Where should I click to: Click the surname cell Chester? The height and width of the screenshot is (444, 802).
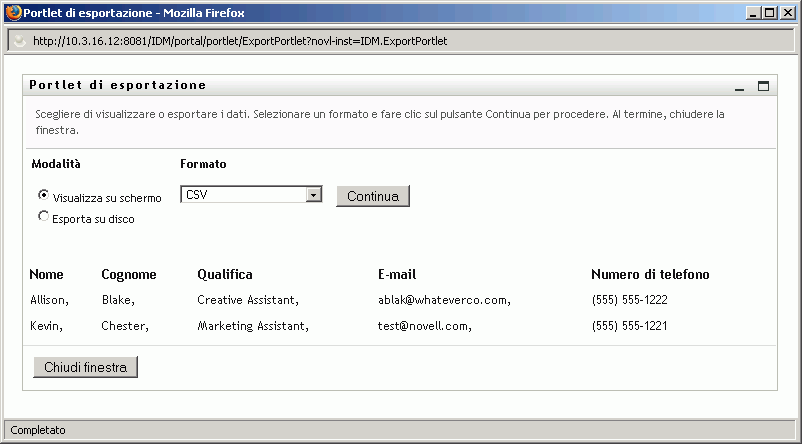coord(125,326)
